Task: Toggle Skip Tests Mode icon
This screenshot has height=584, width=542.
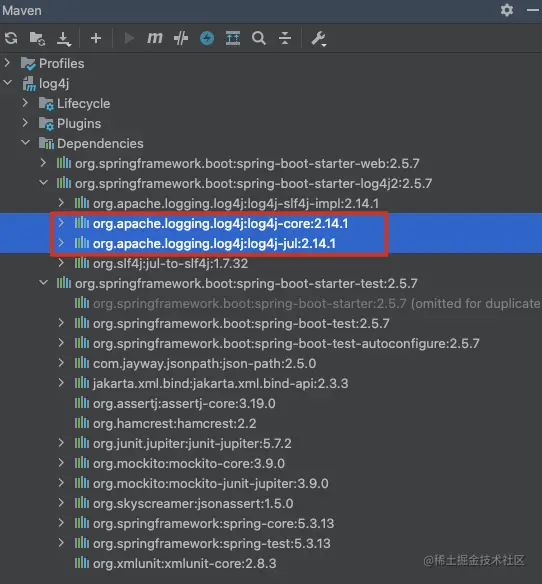Action: click(x=181, y=38)
